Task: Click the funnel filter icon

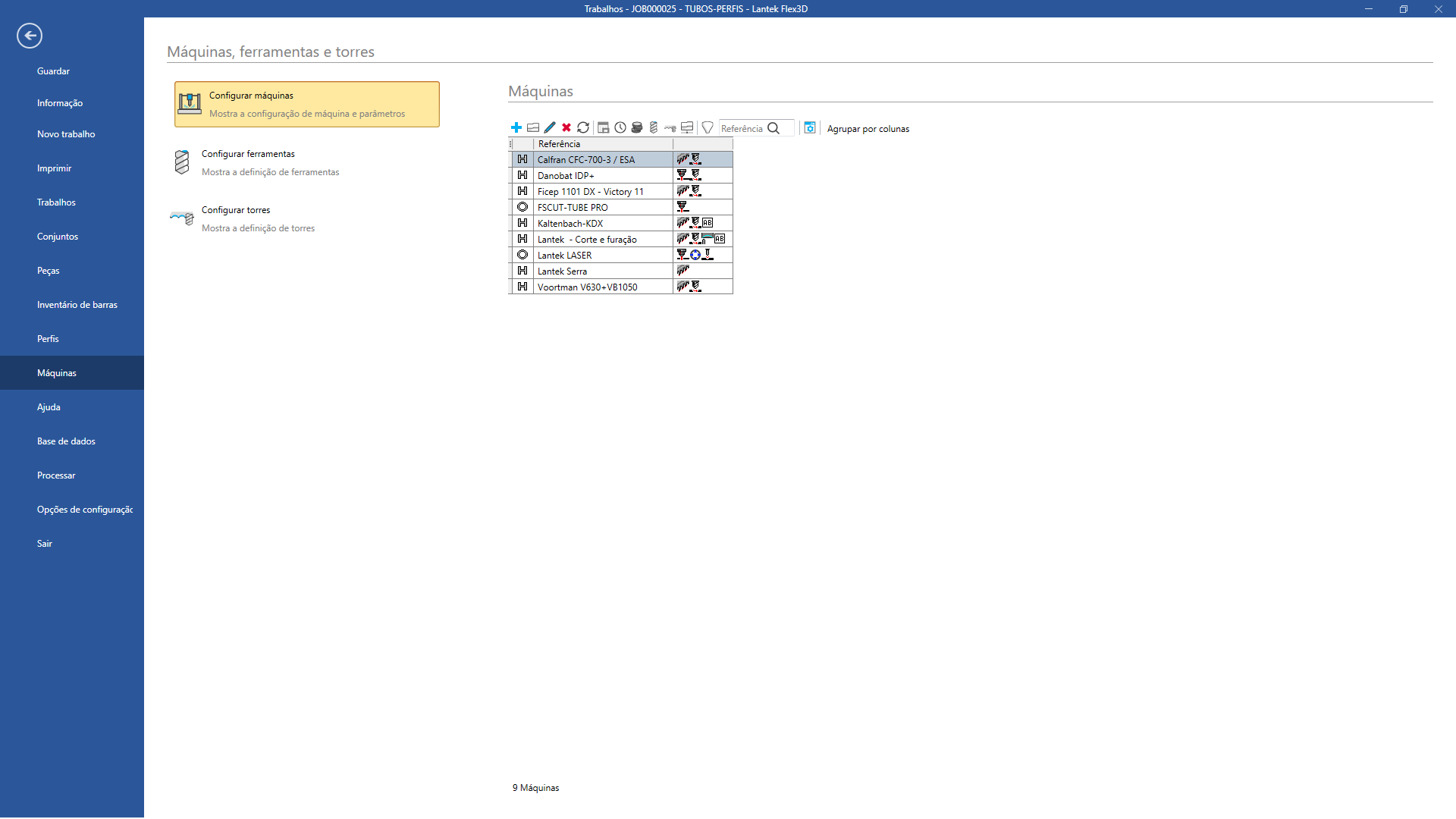Action: 708,127
